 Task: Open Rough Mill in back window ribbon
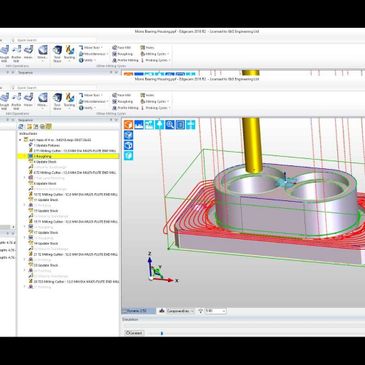pyautogui.click(x=4, y=54)
